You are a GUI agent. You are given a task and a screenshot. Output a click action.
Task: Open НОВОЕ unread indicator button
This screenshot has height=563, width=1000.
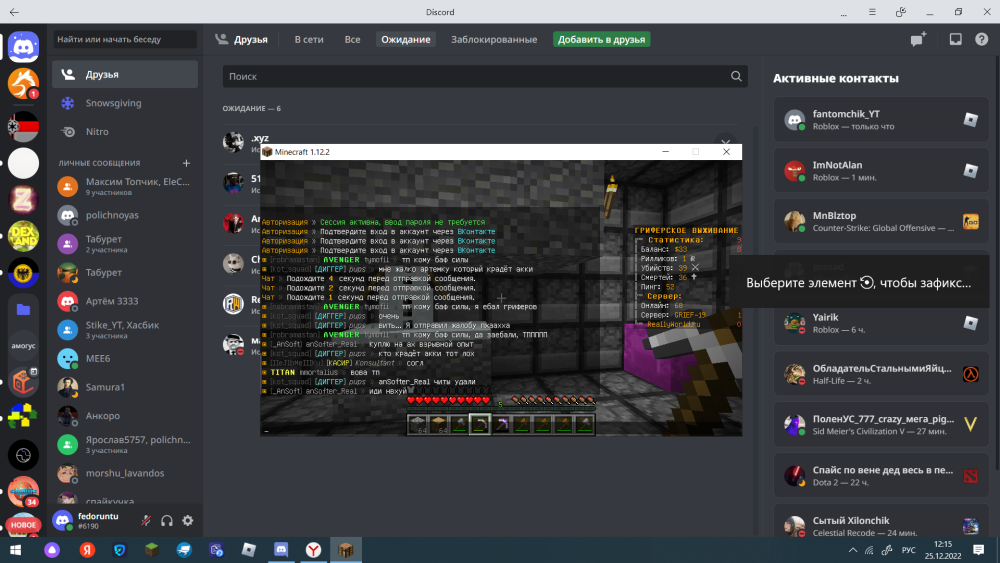click(x=24, y=525)
